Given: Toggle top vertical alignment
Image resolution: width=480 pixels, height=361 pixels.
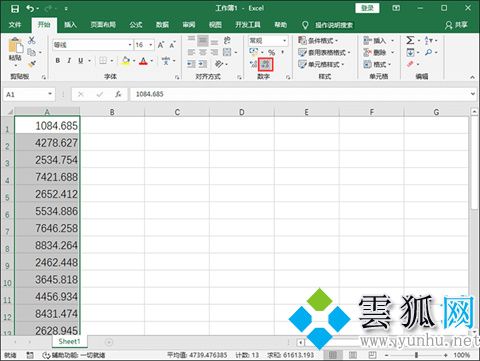Looking at the screenshot, I should point(191,40).
